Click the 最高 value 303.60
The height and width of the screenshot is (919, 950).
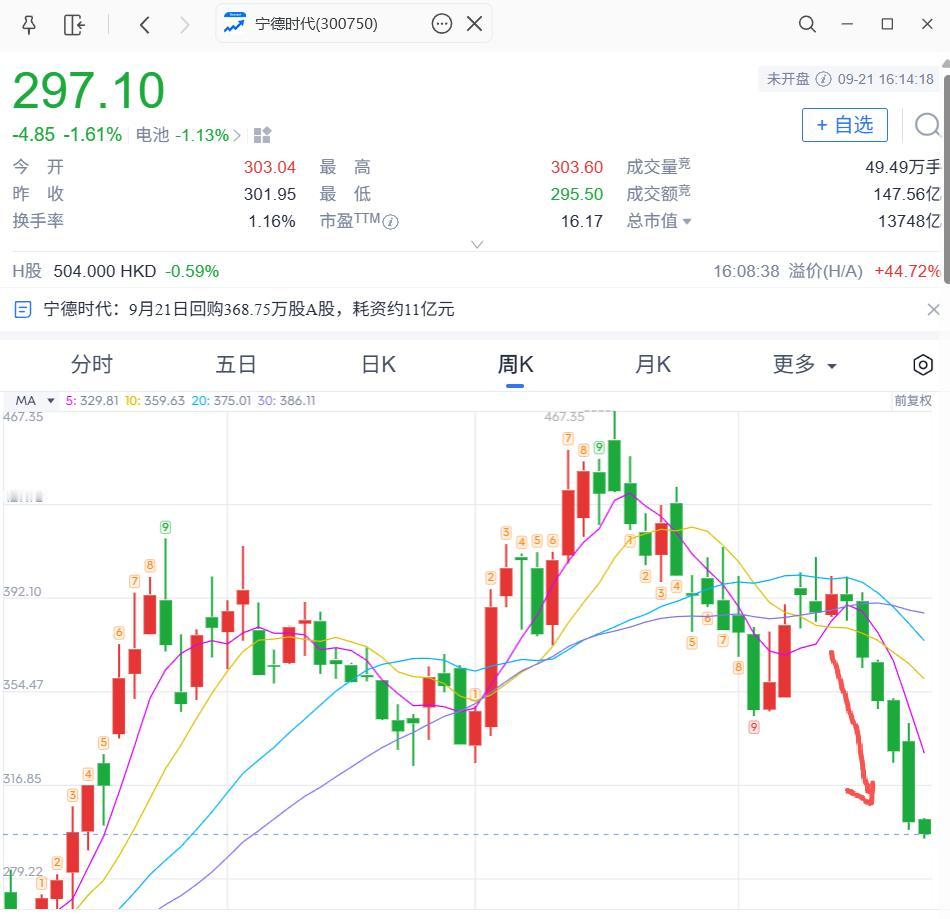pos(576,167)
